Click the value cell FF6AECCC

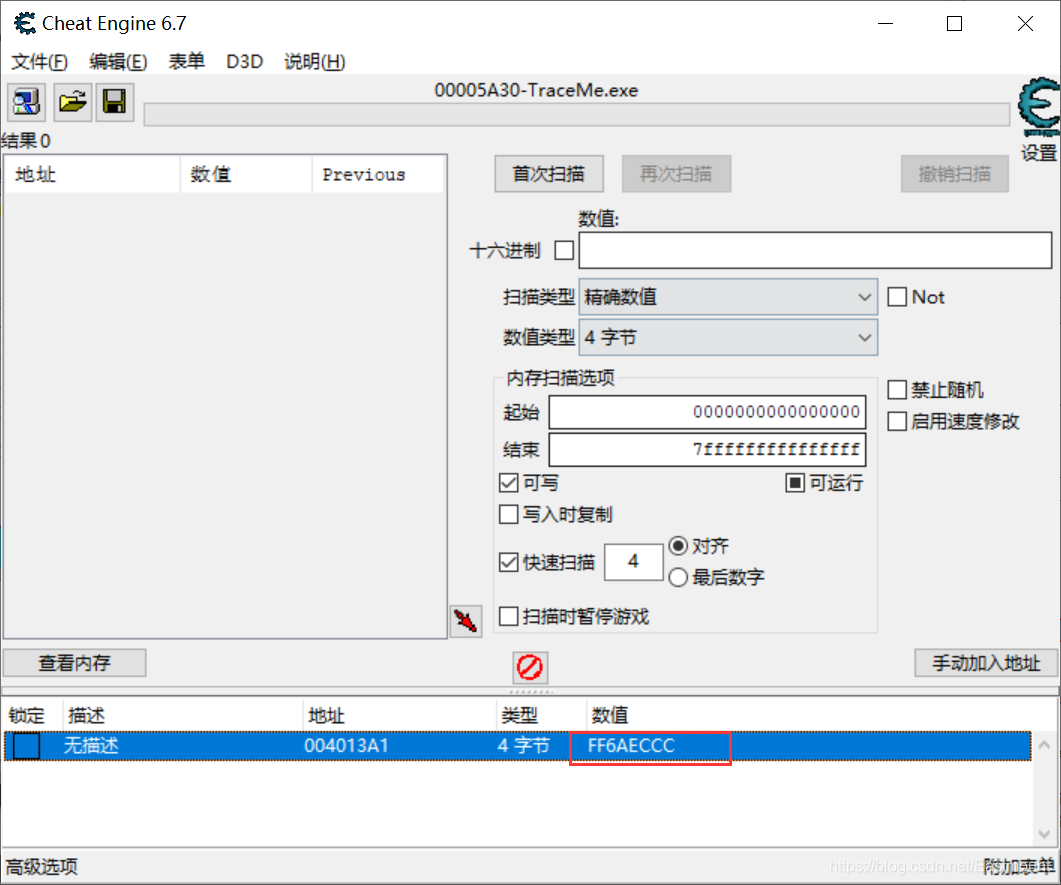[x=631, y=746]
